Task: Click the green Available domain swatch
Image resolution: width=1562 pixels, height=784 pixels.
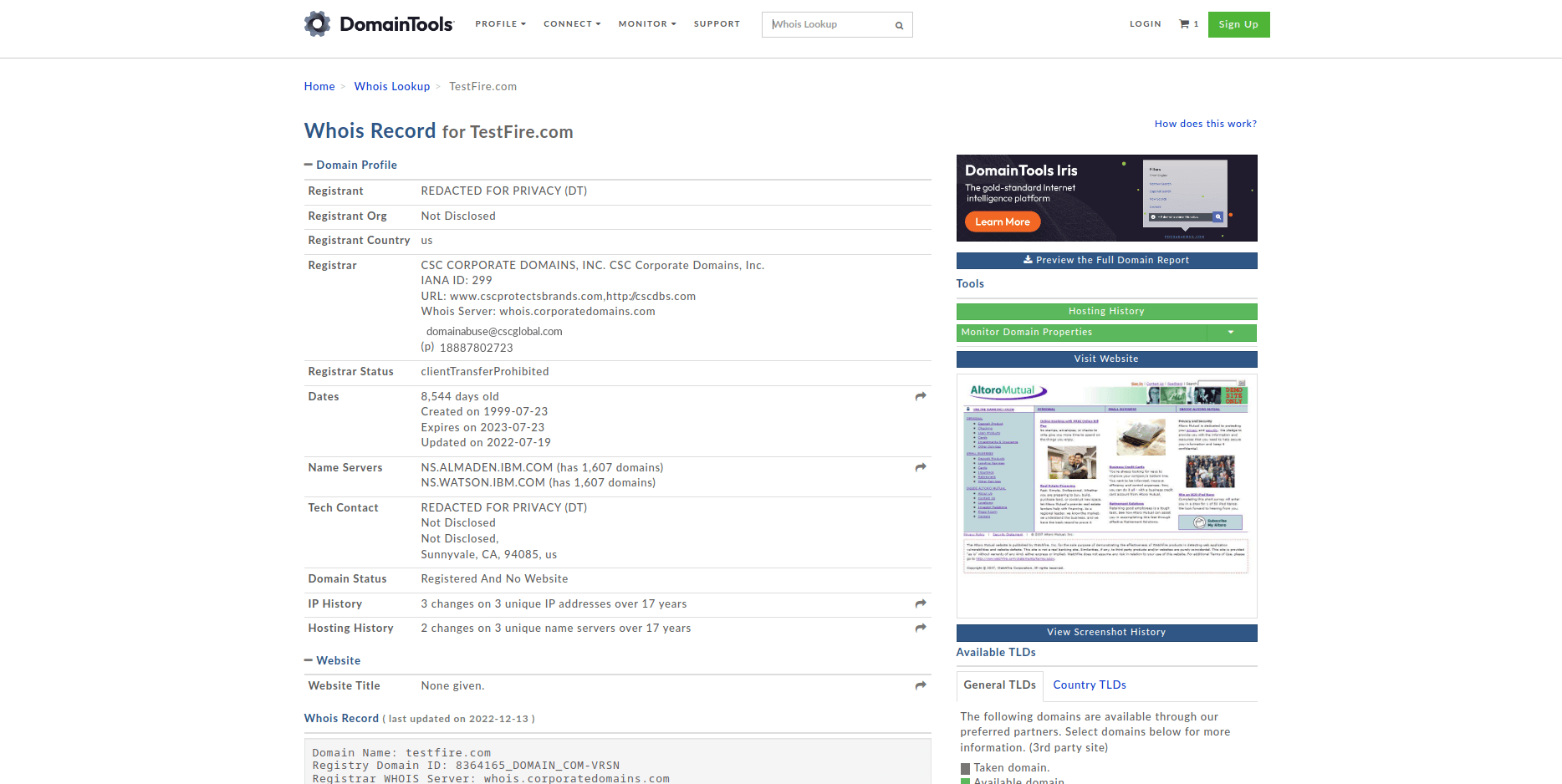Action: (x=964, y=781)
